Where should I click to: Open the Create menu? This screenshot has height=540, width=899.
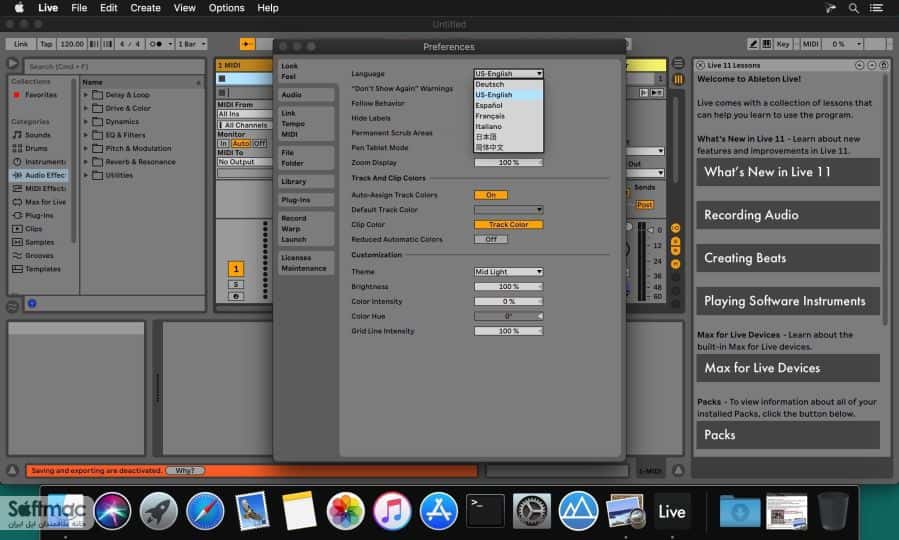pos(145,8)
